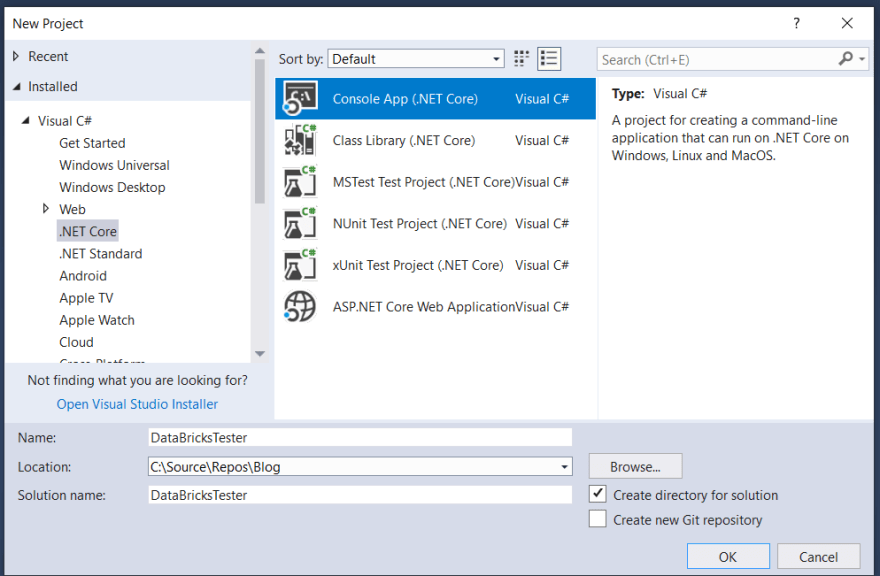Click the Name input field

360,437
